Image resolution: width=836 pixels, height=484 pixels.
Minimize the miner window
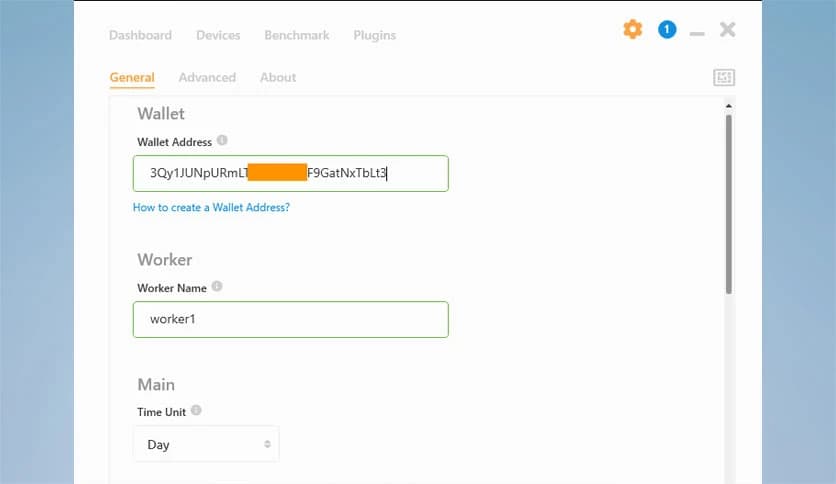point(697,33)
